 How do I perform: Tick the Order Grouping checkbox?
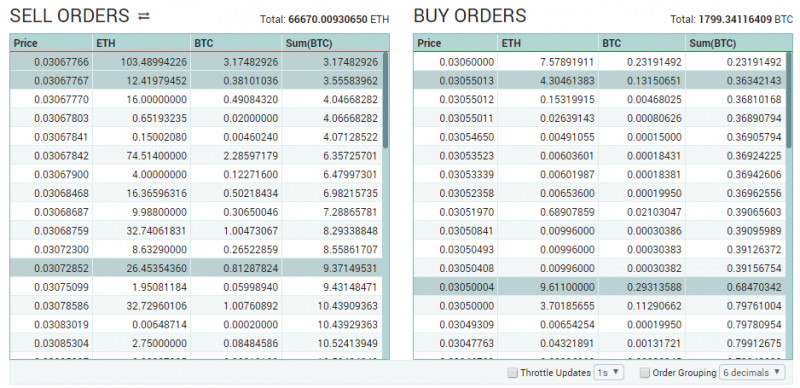645,373
